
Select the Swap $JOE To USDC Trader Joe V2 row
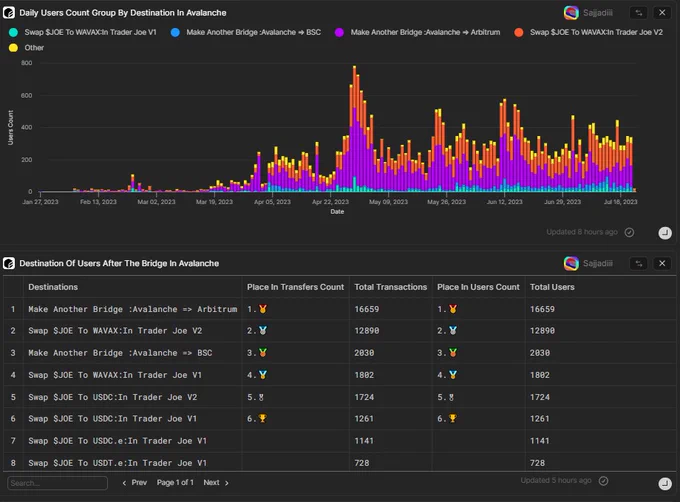click(340, 397)
